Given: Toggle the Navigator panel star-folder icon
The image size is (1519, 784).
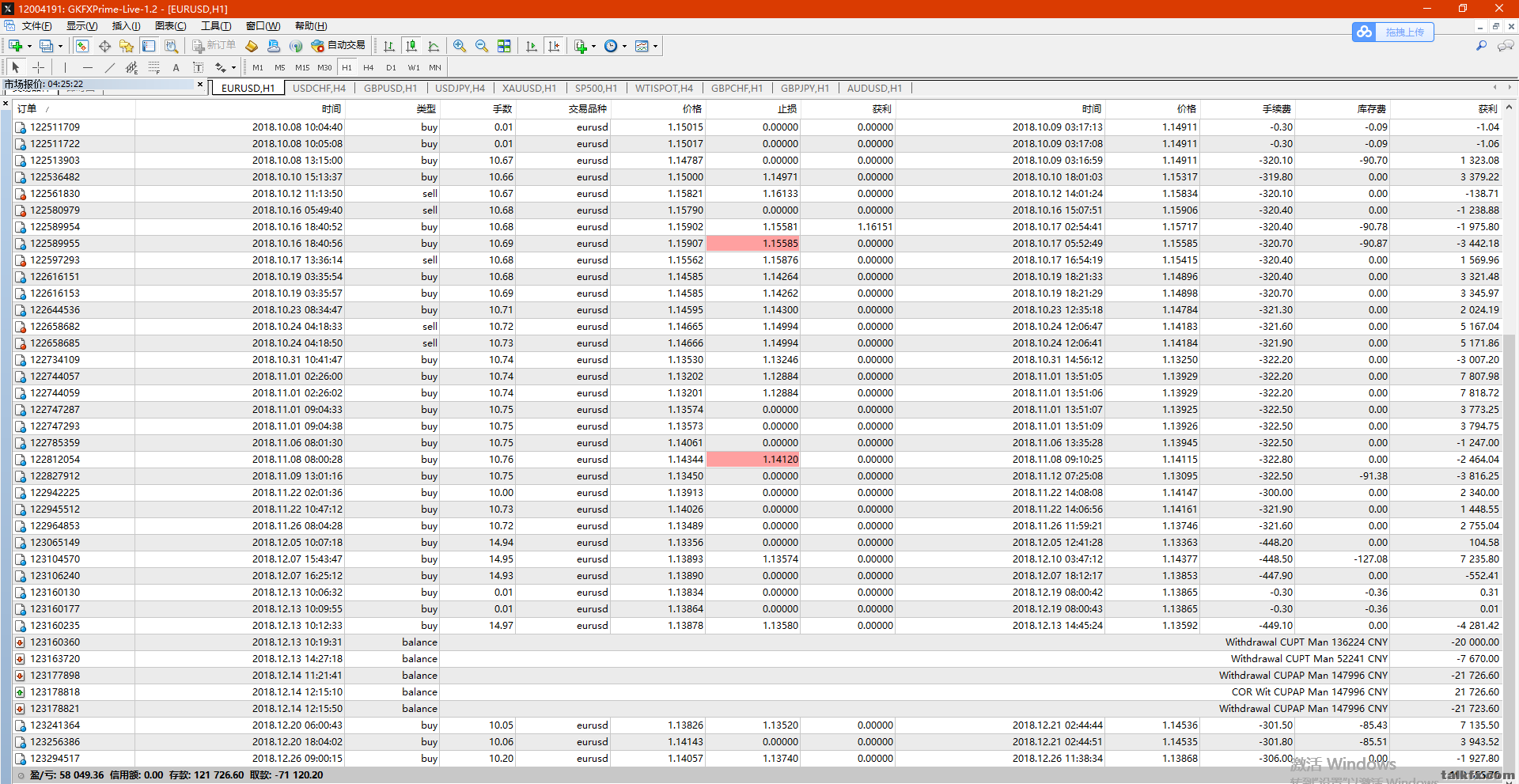Looking at the screenshot, I should pos(127,46).
